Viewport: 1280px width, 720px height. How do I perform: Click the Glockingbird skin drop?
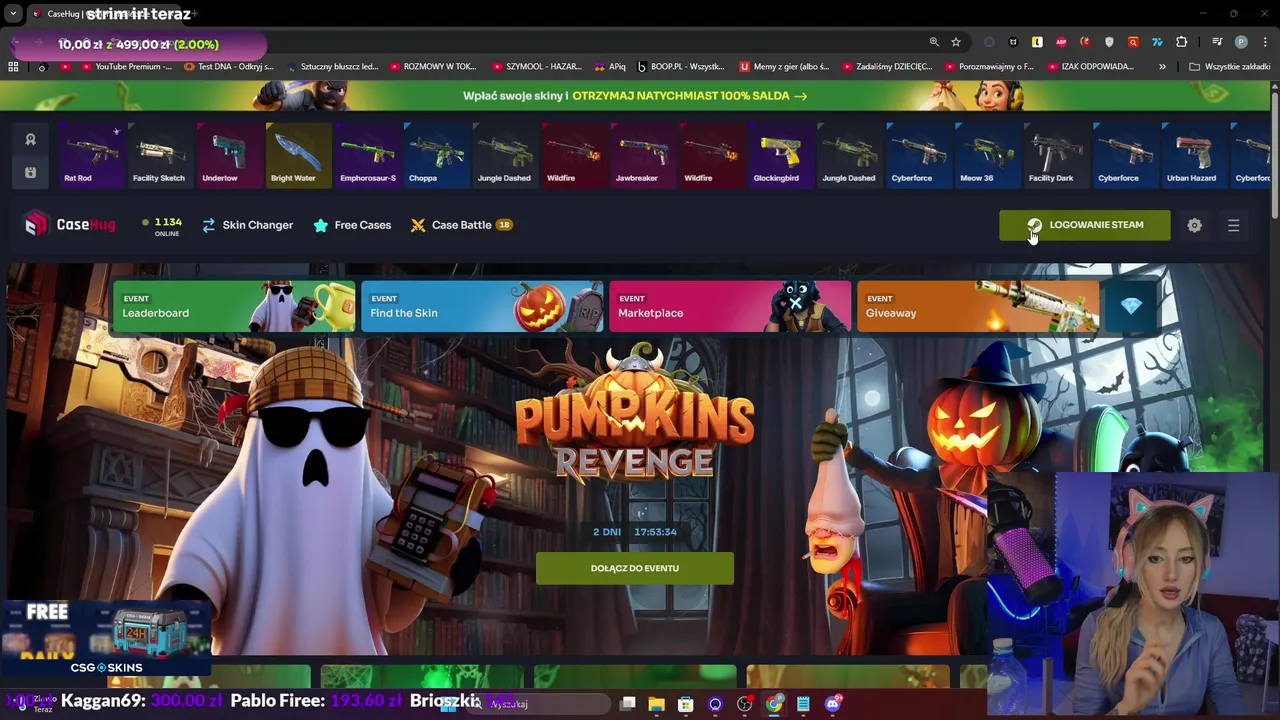(780, 155)
